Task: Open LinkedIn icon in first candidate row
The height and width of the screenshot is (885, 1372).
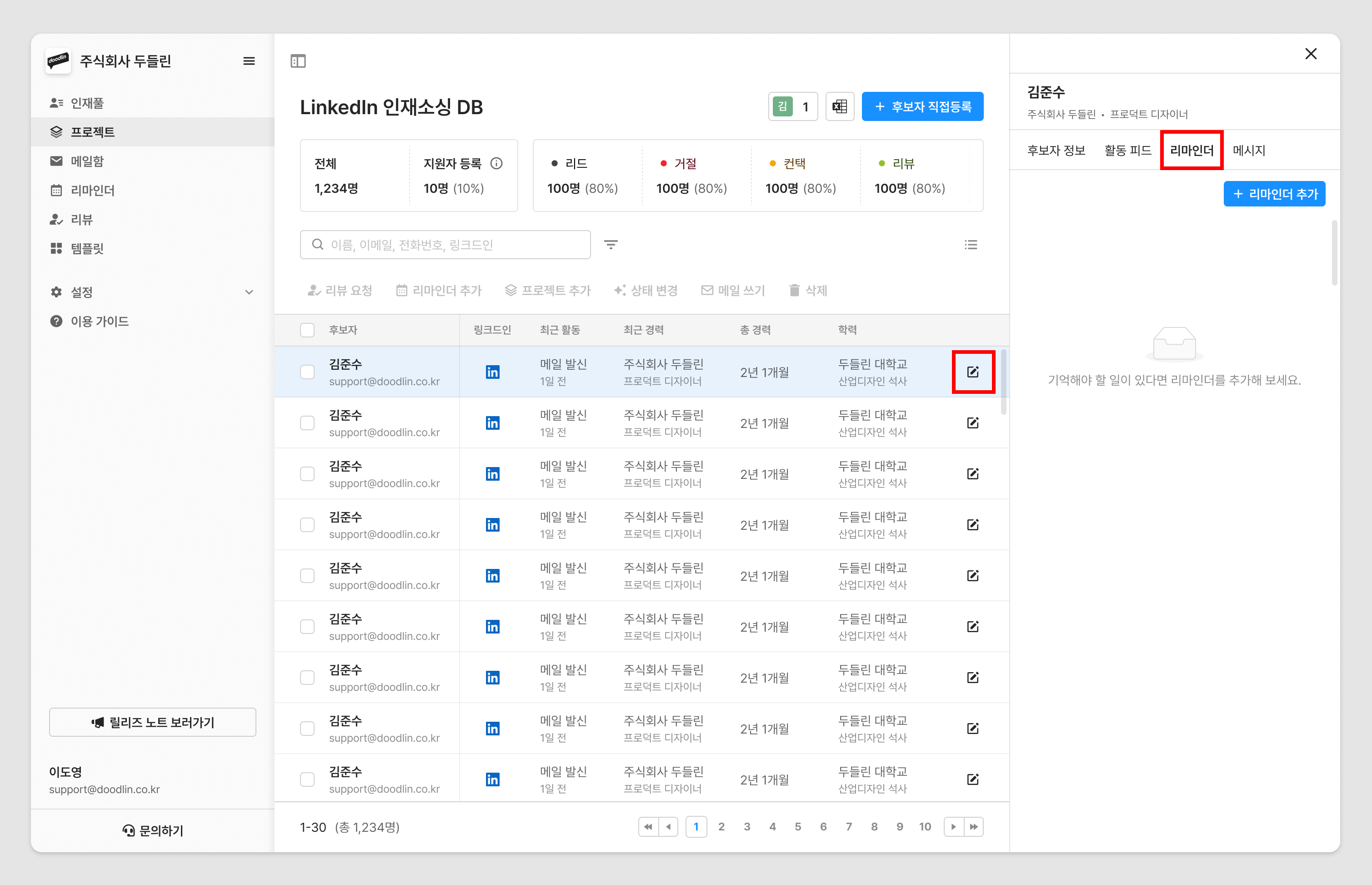Action: (492, 372)
